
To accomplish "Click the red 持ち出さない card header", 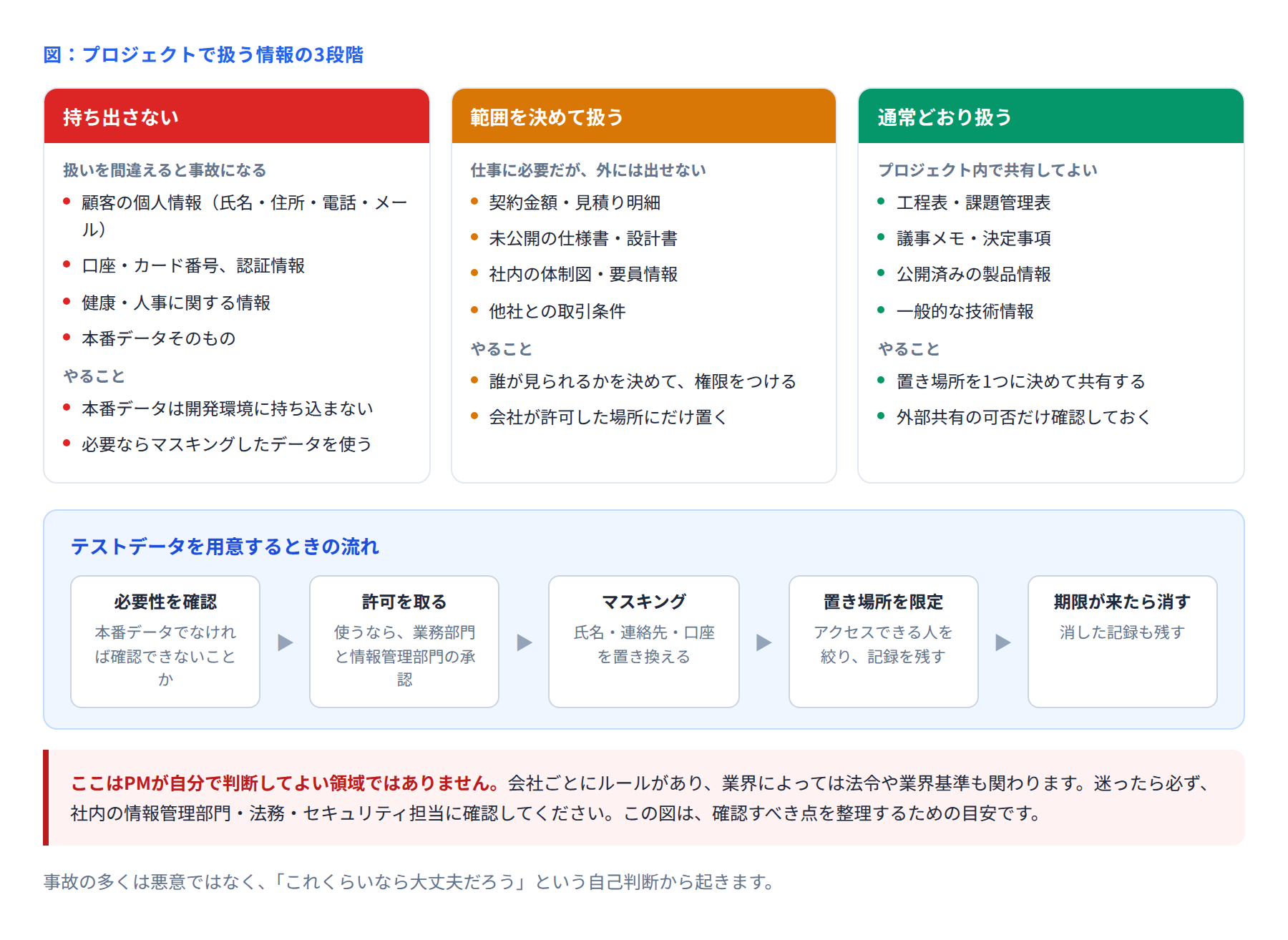I will [x=237, y=116].
